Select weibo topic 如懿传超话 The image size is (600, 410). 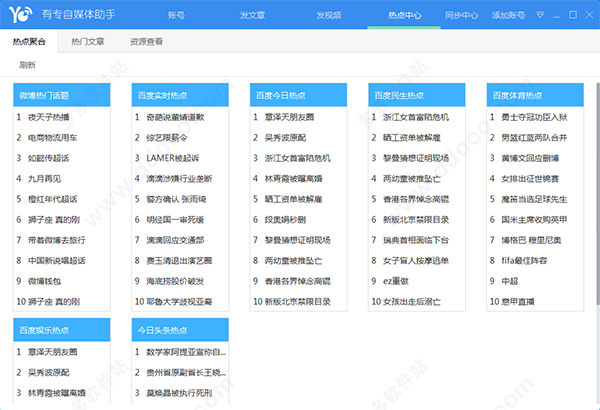(49, 158)
